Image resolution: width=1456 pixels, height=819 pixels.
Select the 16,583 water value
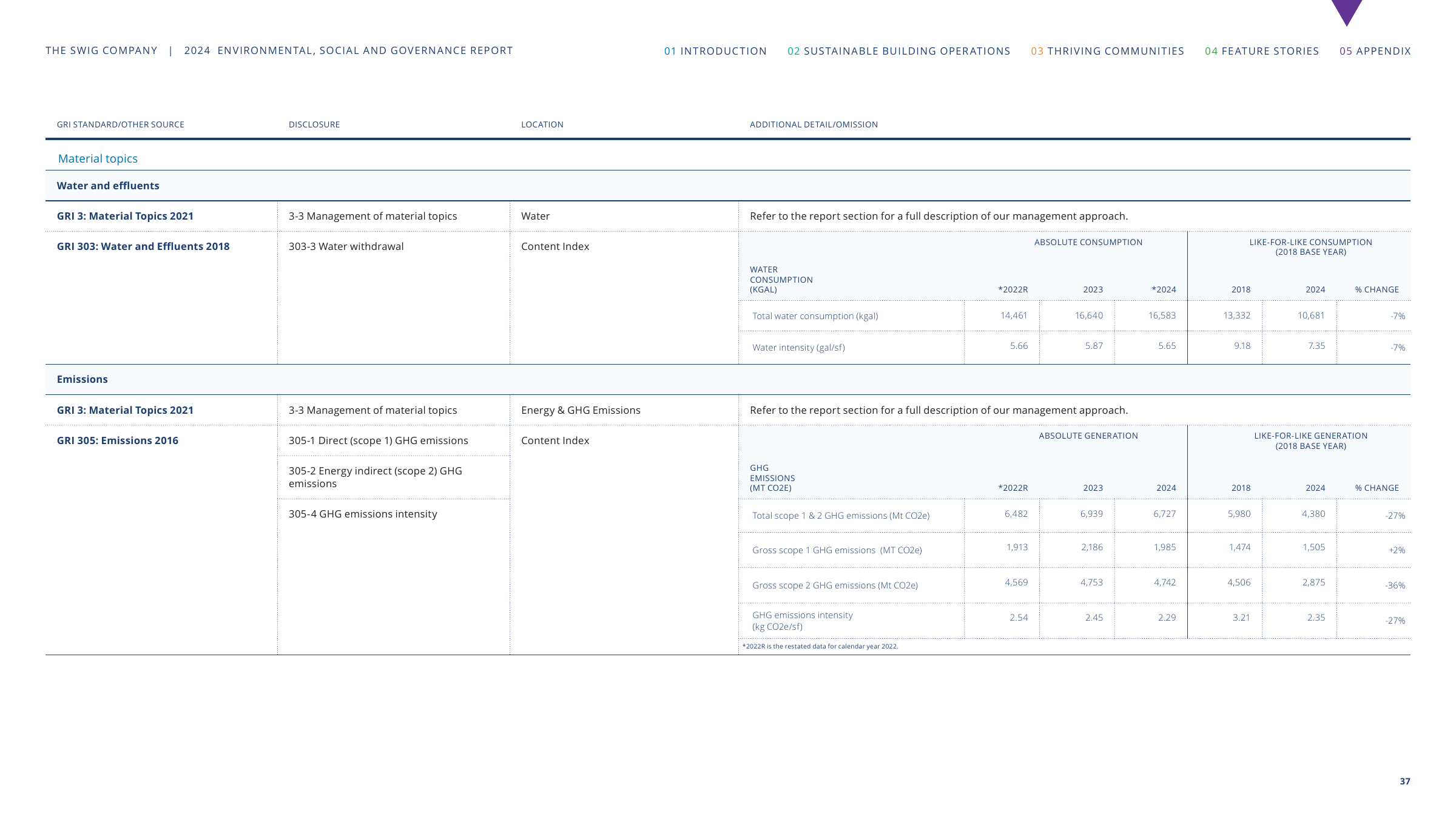click(1162, 315)
